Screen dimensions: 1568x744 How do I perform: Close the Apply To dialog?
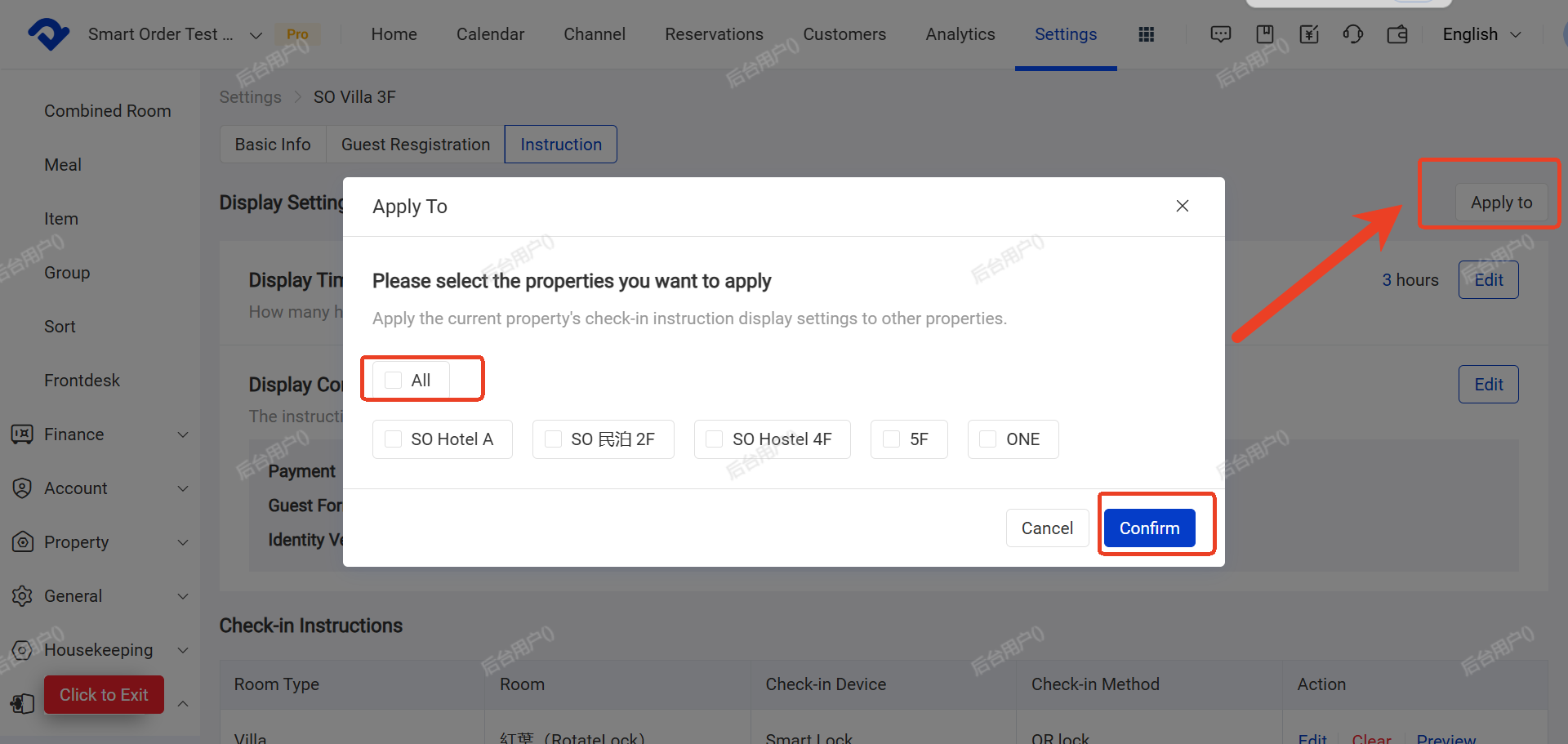click(1182, 206)
